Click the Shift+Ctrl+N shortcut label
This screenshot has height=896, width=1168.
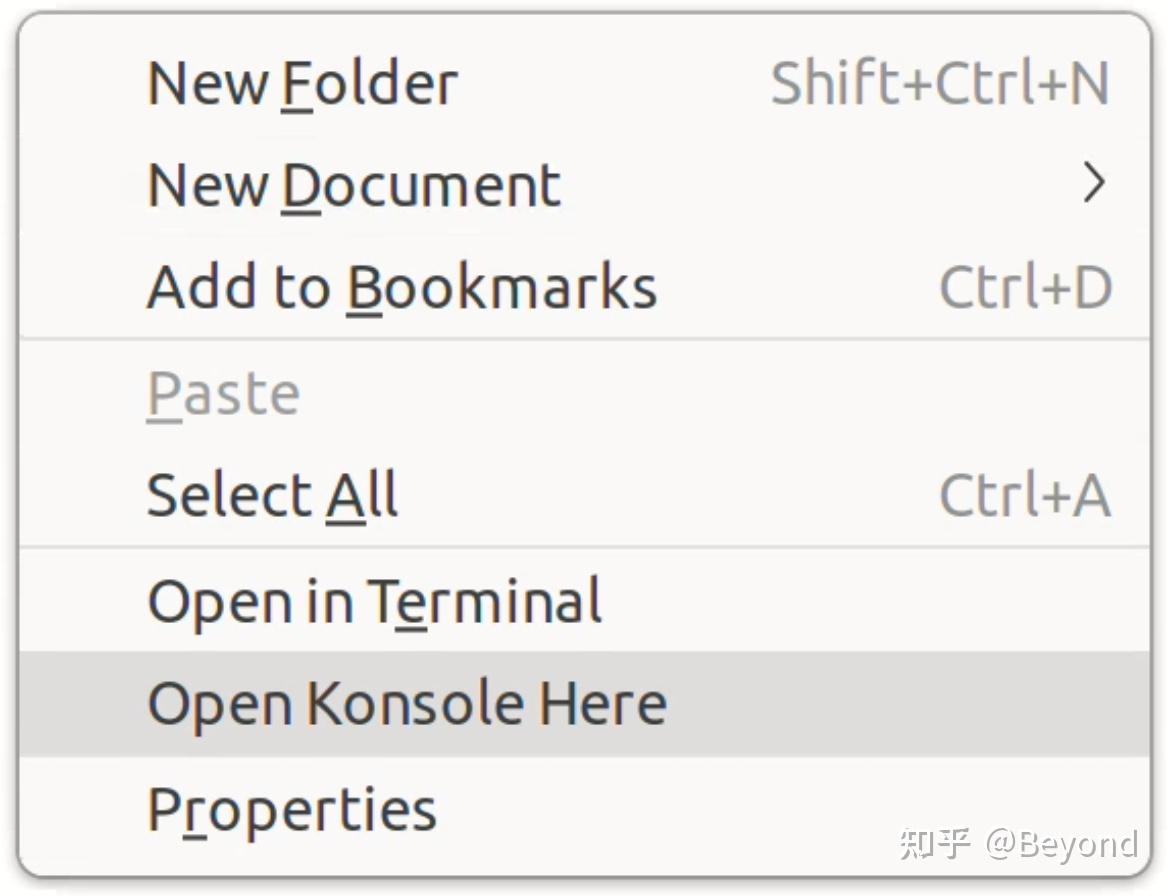point(939,84)
